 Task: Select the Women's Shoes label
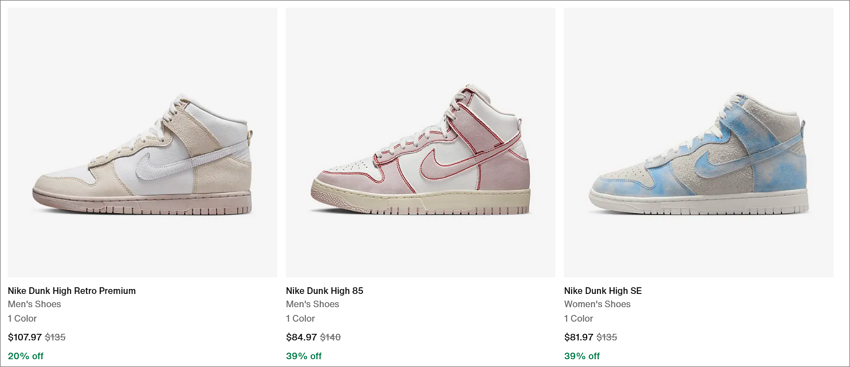(x=597, y=304)
